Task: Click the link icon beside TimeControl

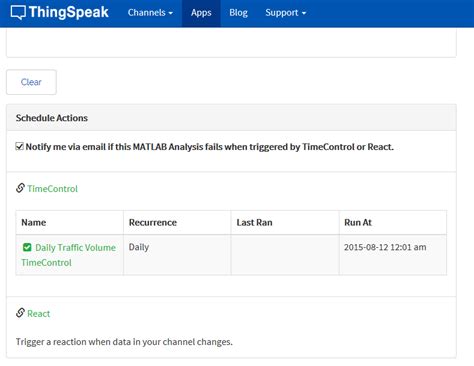Action: [20, 188]
